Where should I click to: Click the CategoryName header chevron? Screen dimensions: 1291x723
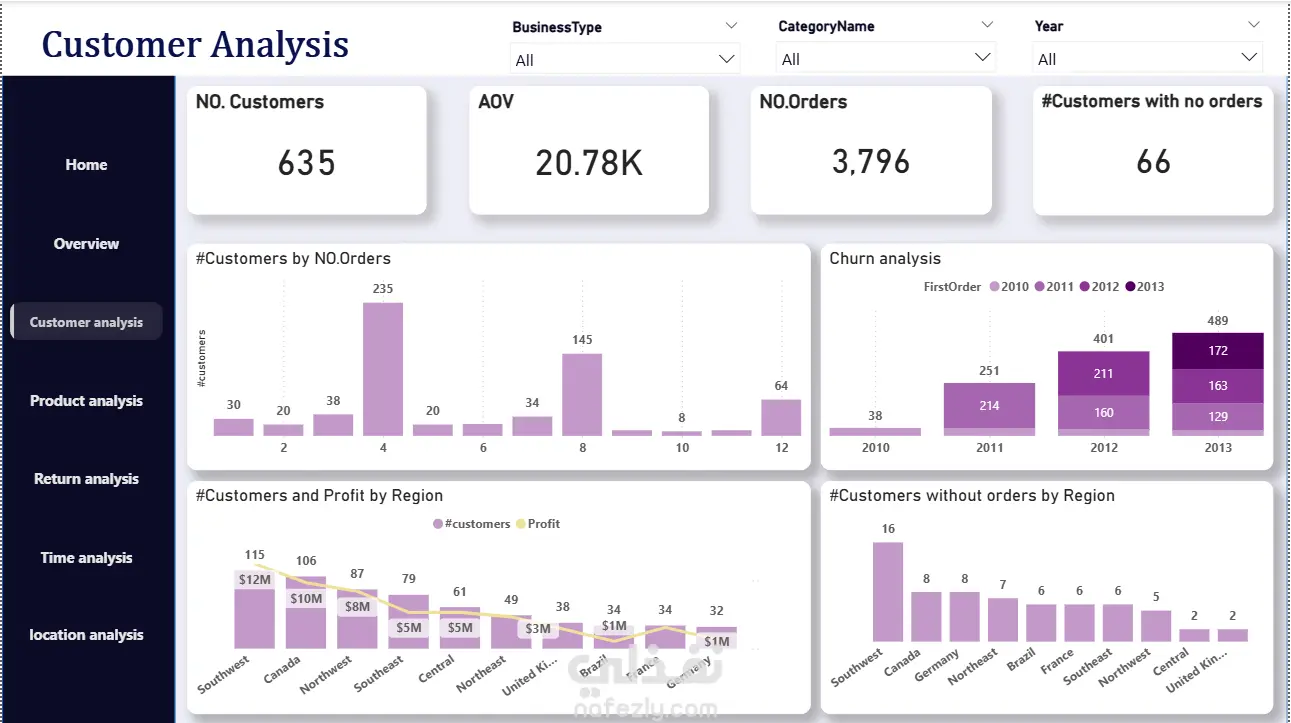pyautogui.click(x=987, y=25)
